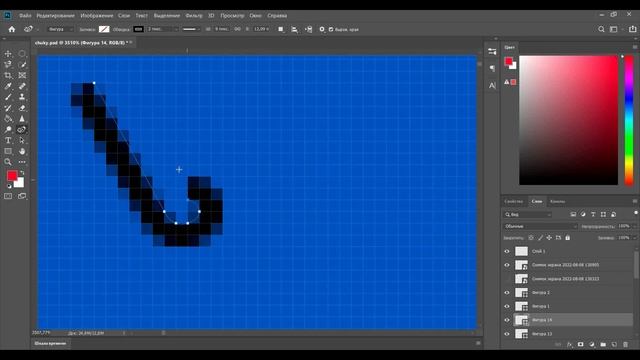The height and width of the screenshot is (360, 640).
Task: Hide layer Фигура 2
Action: [507, 293]
